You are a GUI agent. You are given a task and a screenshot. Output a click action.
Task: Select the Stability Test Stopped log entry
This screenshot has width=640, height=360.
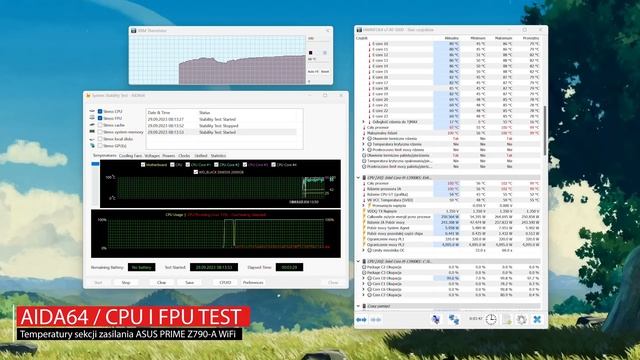(222, 126)
